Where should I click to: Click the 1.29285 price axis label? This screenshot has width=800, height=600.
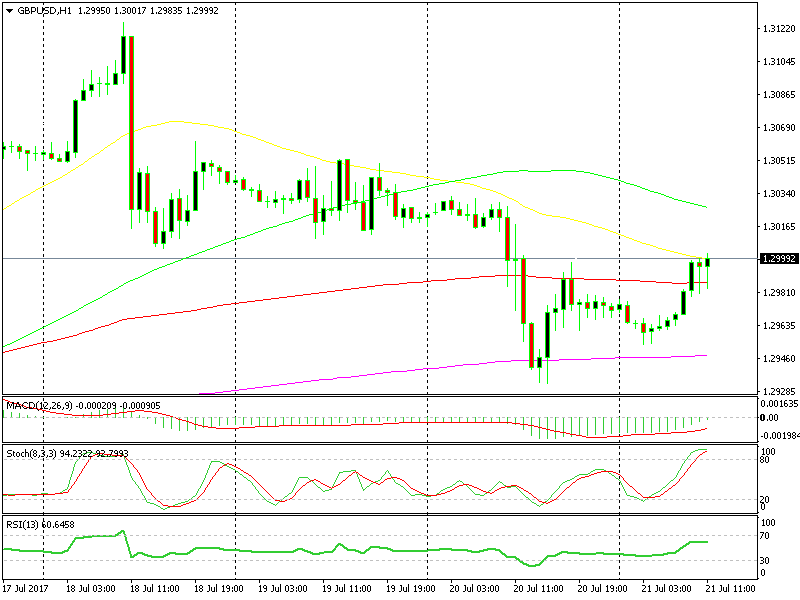point(779,391)
